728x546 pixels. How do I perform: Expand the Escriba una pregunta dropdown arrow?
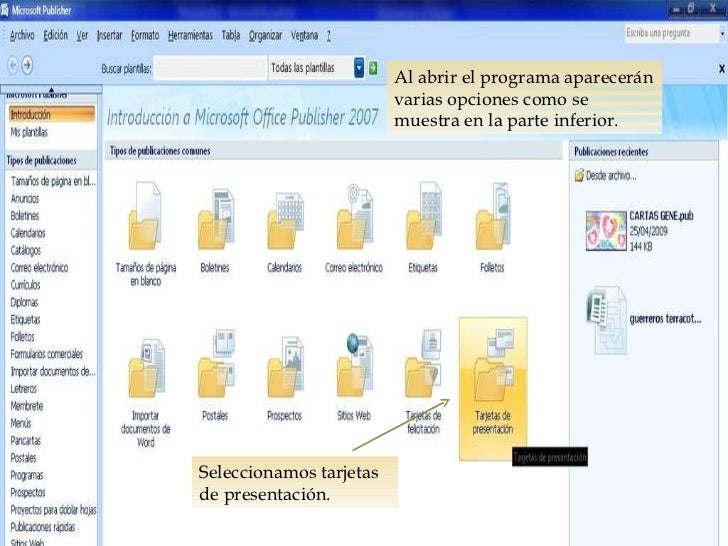coord(722,33)
